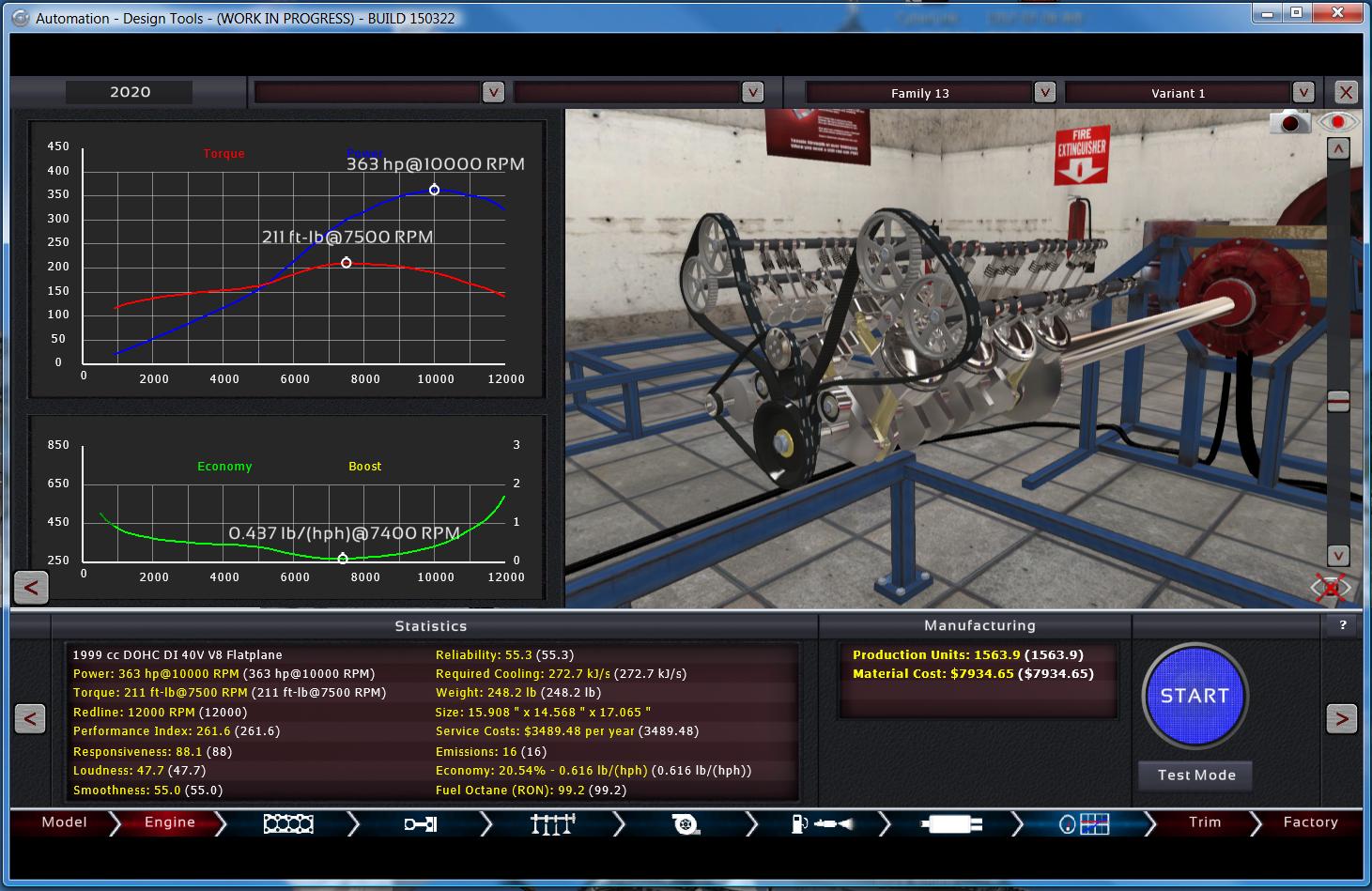The width and height of the screenshot is (1372, 891).
Task: Click the best economy marker on graph
Action: 343,559
